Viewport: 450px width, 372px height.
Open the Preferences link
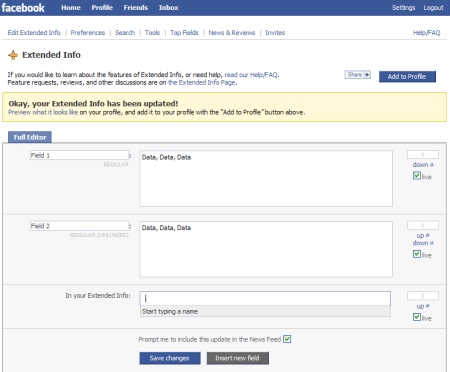[x=88, y=33]
